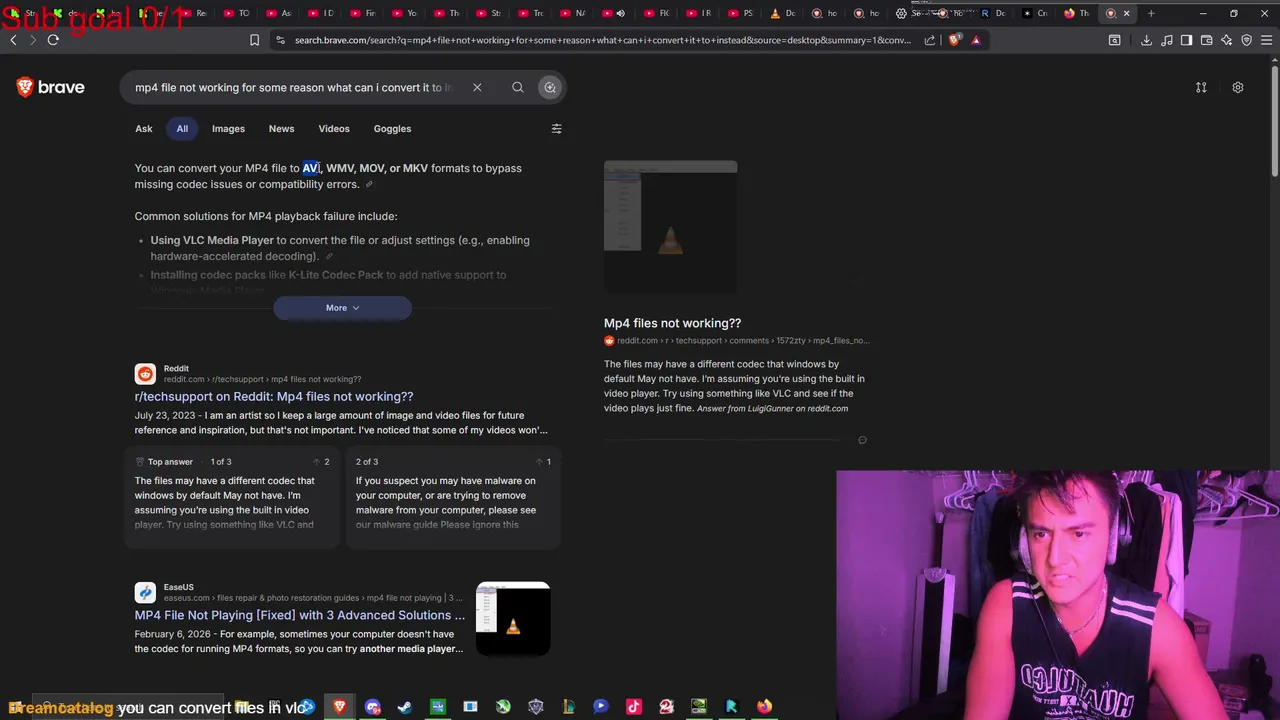Screen dimensions: 1280x720
Task: Click the Reddit favicon of the first result
Action: (145, 374)
